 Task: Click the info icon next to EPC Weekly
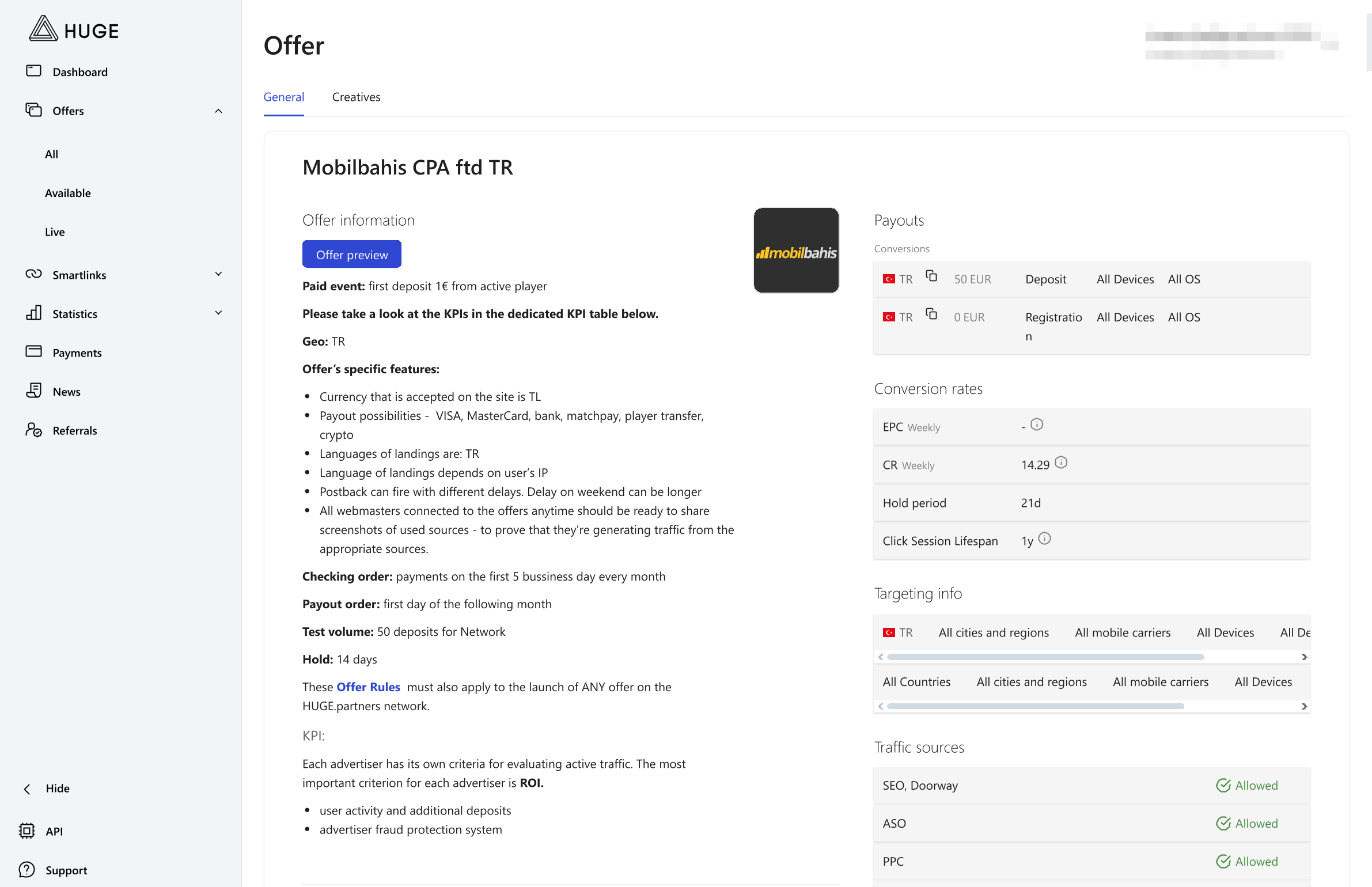[x=1037, y=424]
